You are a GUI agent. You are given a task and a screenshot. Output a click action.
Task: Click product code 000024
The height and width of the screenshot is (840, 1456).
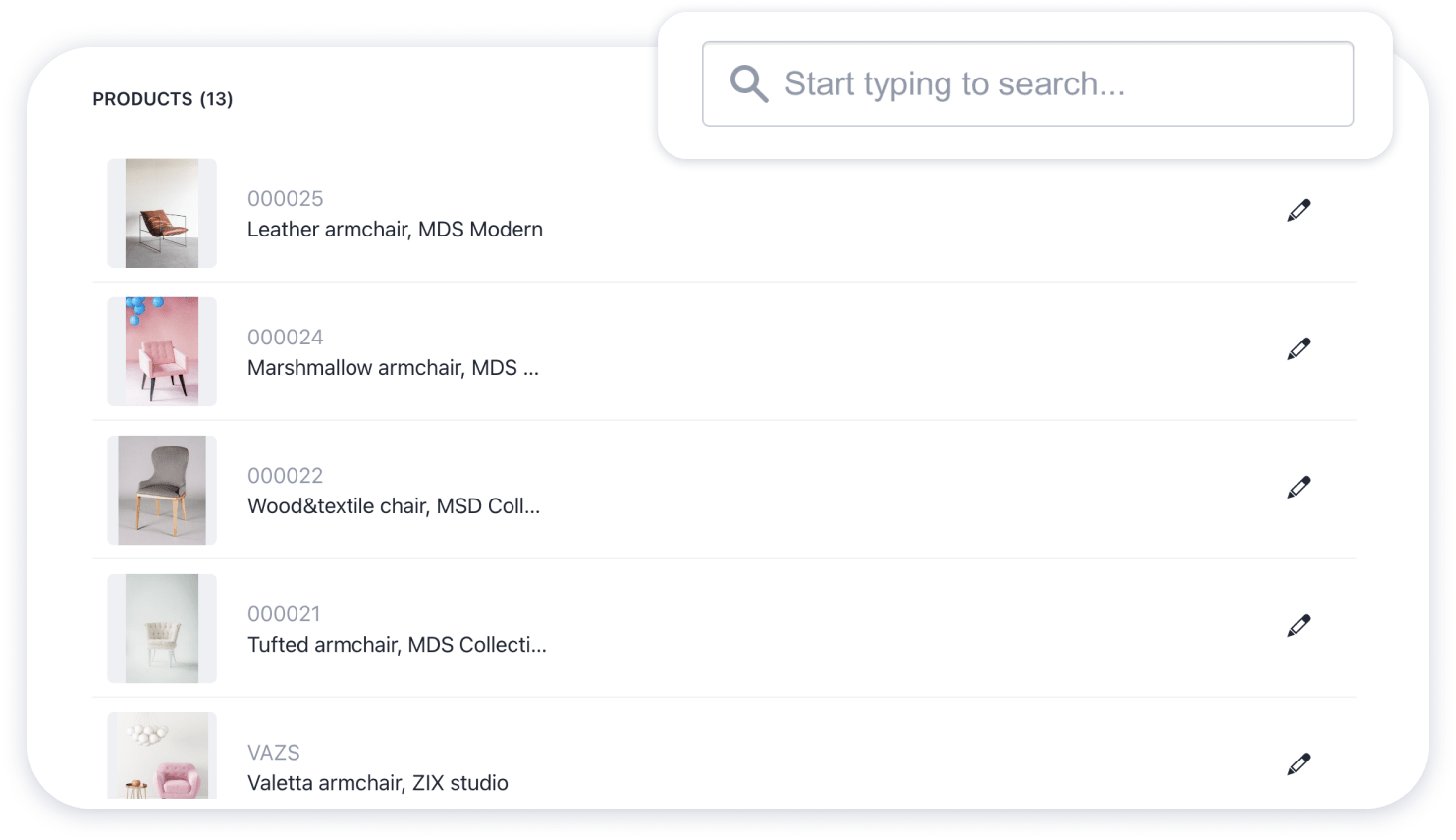coord(286,338)
